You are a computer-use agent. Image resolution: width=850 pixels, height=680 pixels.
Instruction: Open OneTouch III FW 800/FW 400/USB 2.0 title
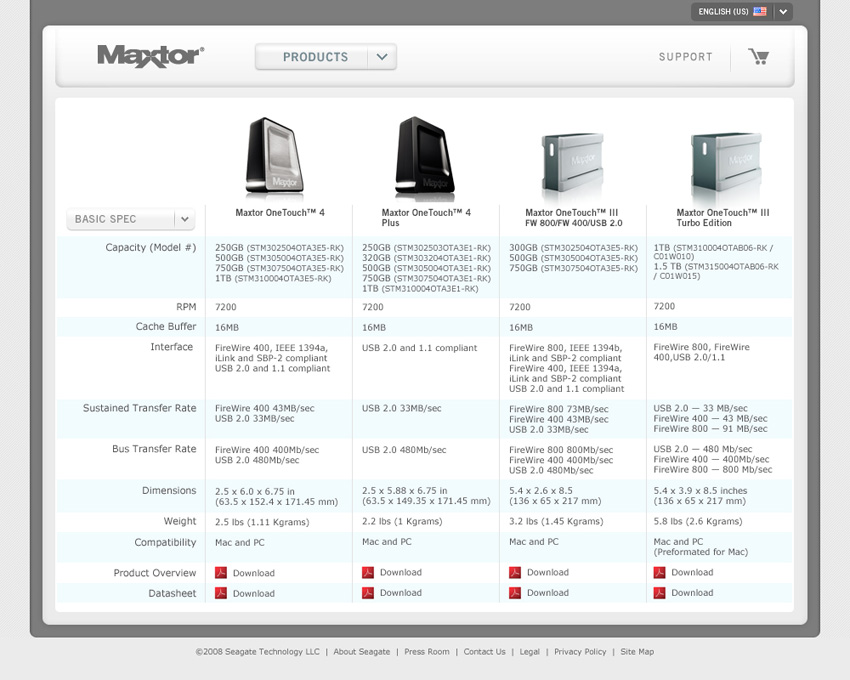[573, 217]
